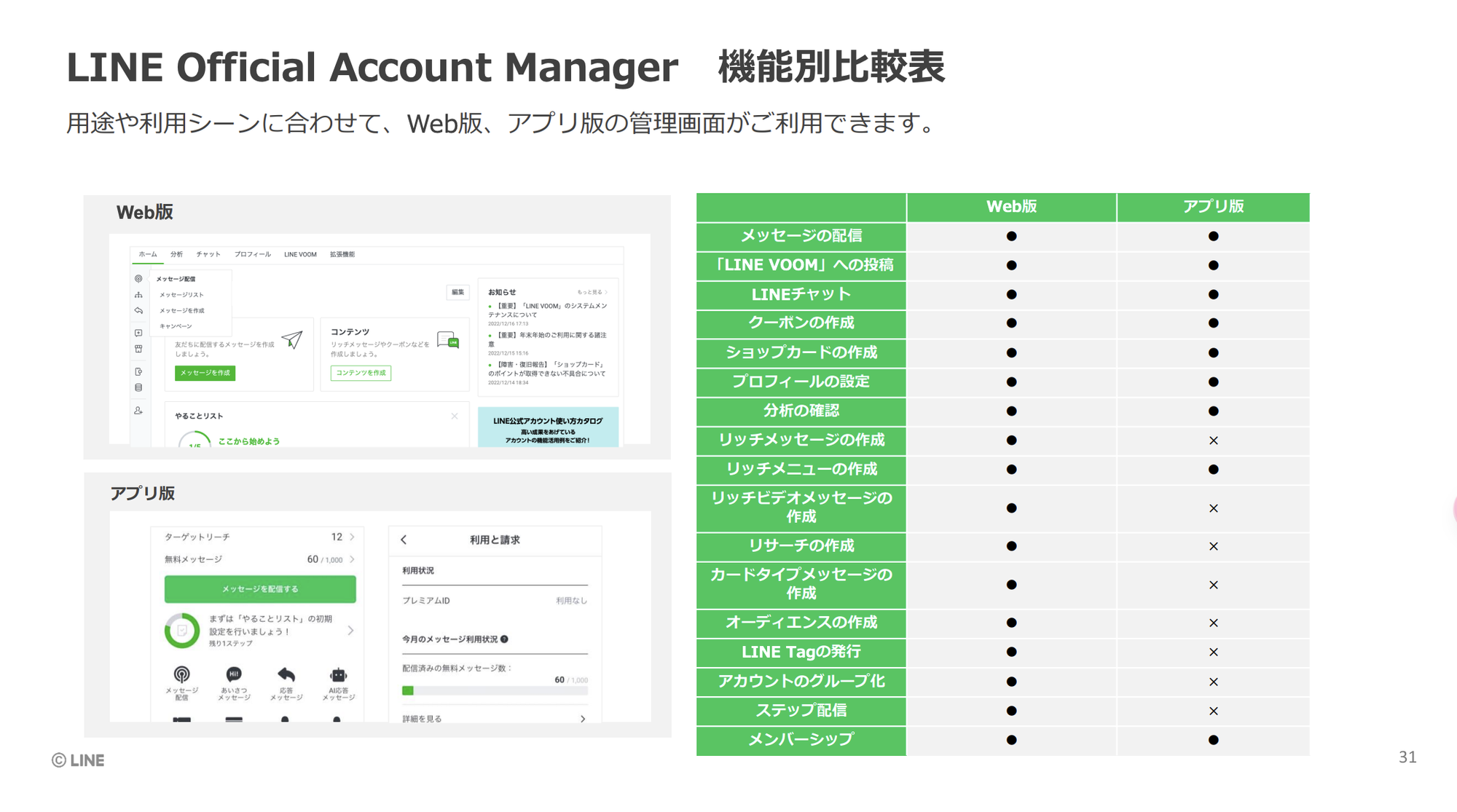The height and width of the screenshot is (812, 1457).
Task: Click the chat bubble icon on コンテンツ card
Action: tap(448, 340)
